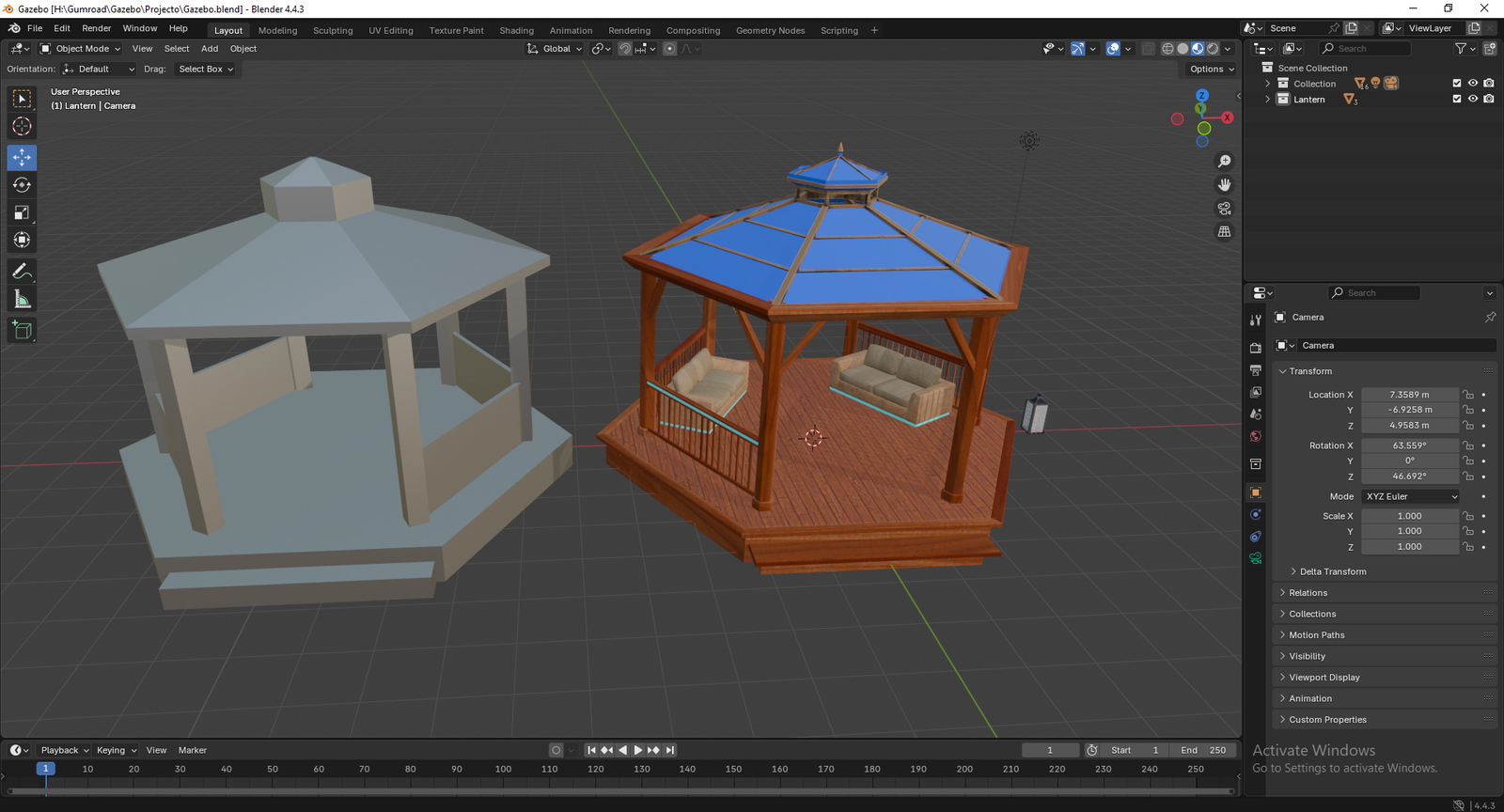The height and width of the screenshot is (812, 1504).
Task: Open the Object Mode dropdown
Action: [81, 49]
